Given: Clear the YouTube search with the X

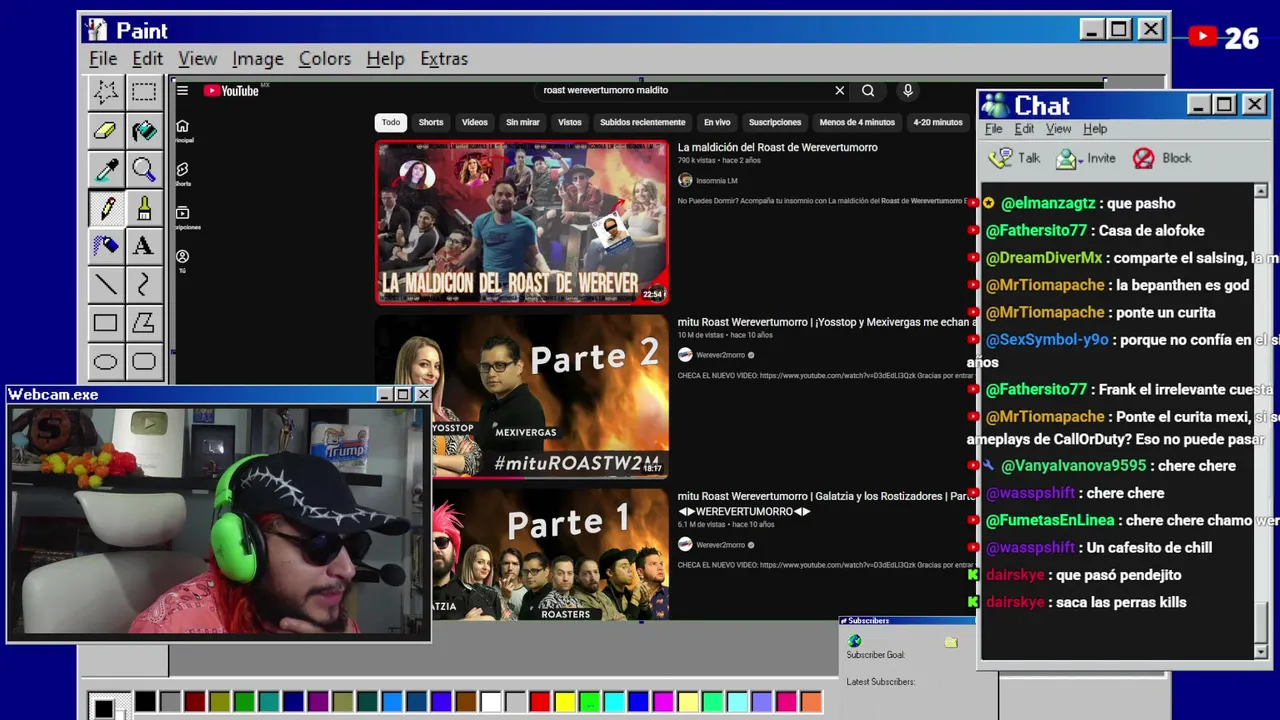Looking at the screenshot, I should pos(840,90).
